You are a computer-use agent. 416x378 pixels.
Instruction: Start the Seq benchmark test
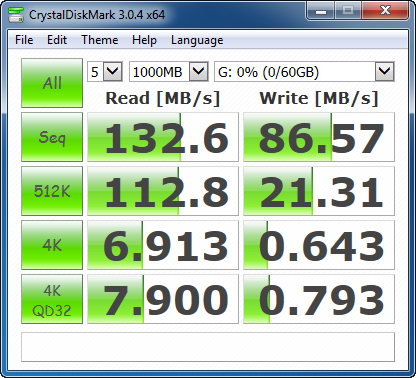[52, 137]
